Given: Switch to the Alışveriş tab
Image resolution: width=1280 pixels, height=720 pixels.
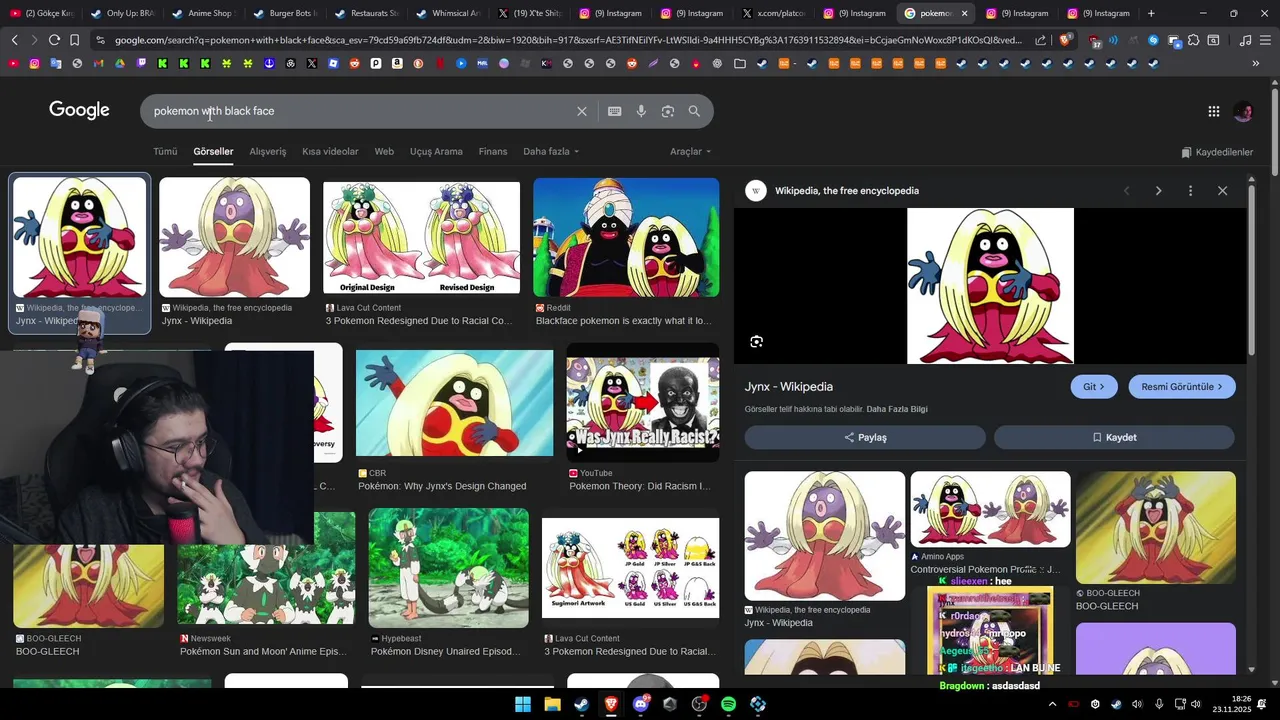Looking at the screenshot, I should [x=268, y=152].
